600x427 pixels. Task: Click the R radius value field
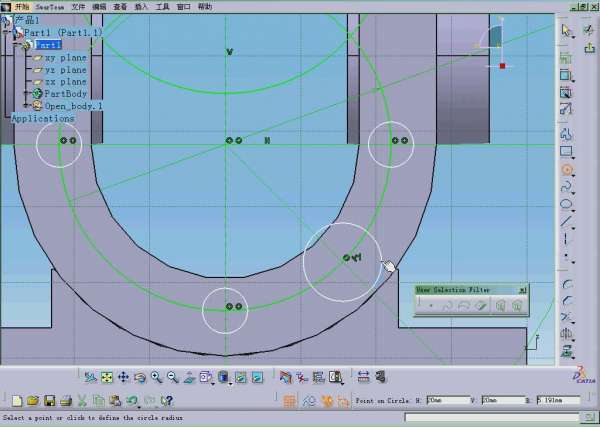pyautogui.click(x=558, y=400)
